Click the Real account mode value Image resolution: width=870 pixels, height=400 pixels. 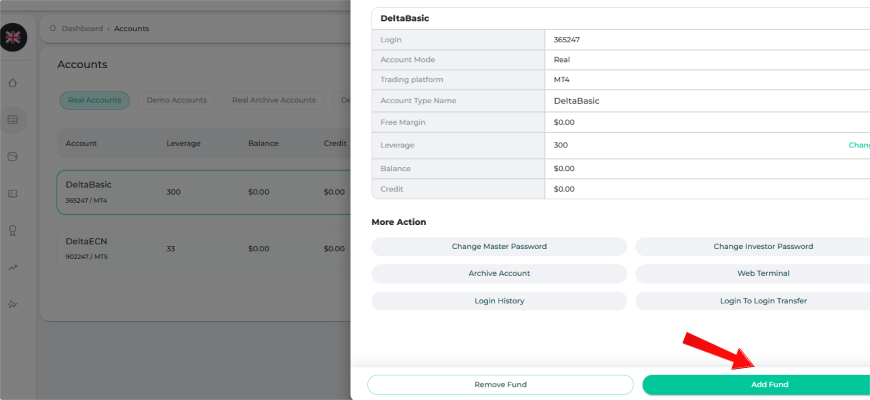tap(562, 60)
